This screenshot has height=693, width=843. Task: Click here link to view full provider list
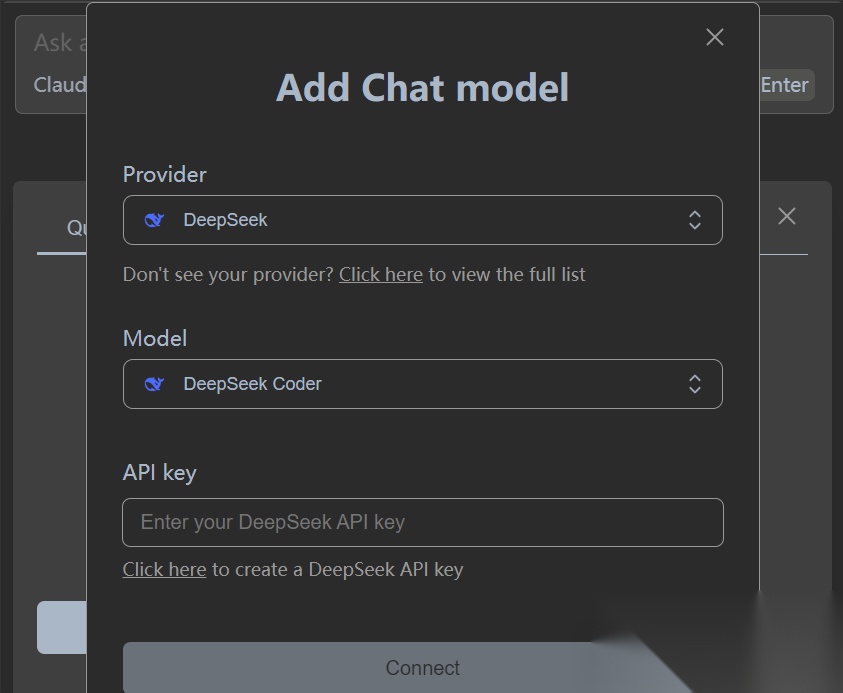pos(381,275)
